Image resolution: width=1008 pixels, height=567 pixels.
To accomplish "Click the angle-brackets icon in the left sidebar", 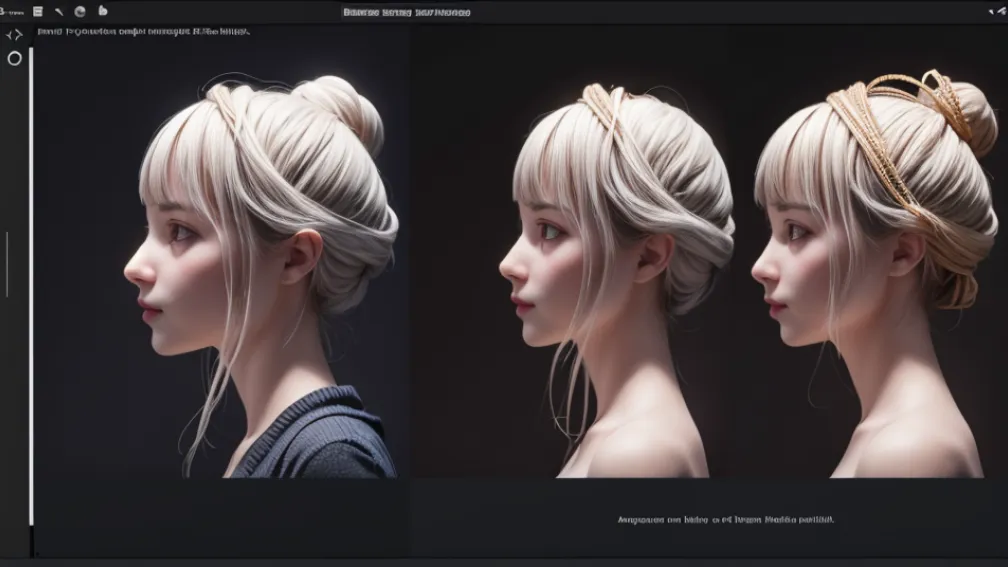I will [14, 35].
